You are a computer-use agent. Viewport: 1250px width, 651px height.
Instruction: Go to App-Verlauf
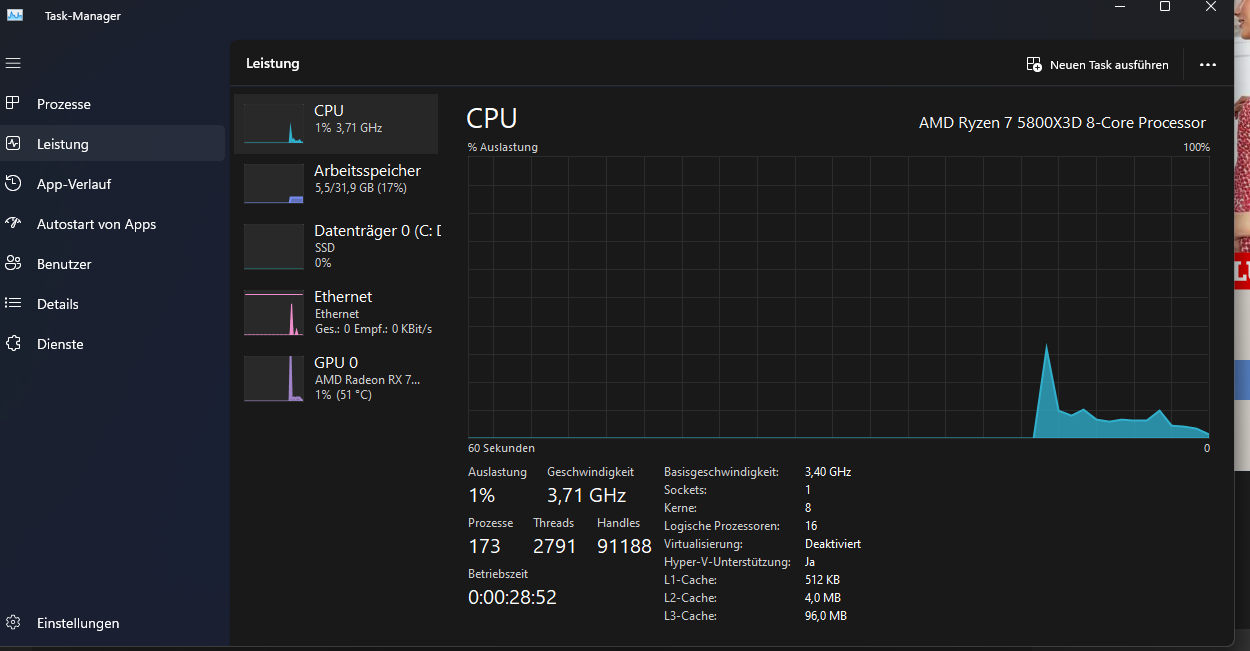pyautogui.click(x=112, y=184)
